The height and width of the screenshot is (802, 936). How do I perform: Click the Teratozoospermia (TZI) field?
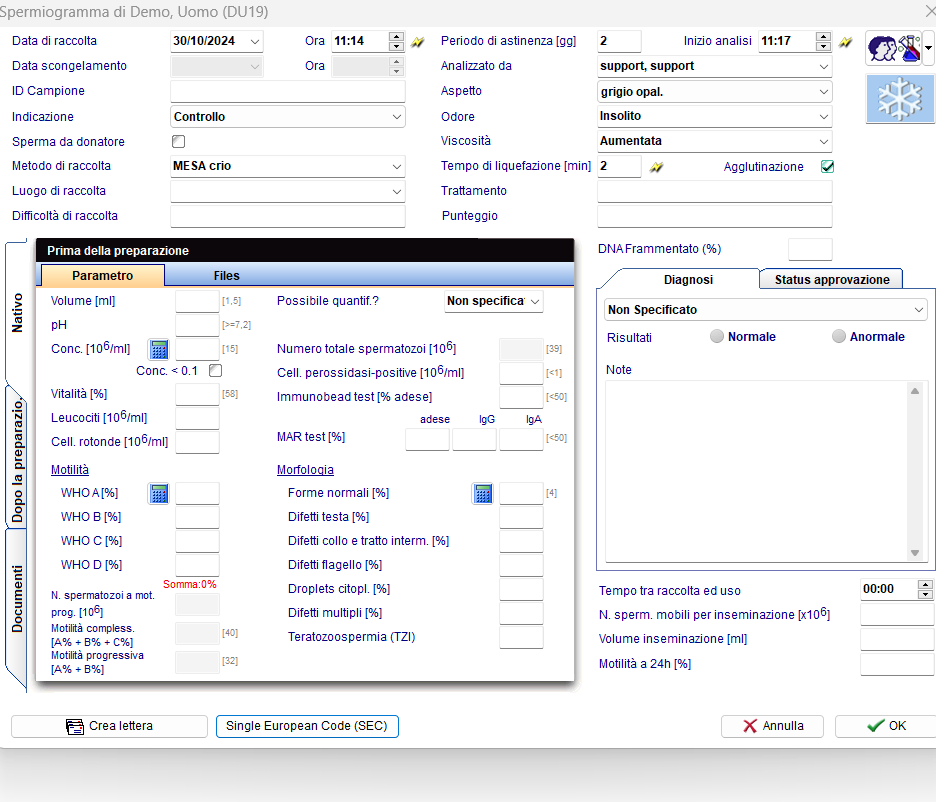521,637
